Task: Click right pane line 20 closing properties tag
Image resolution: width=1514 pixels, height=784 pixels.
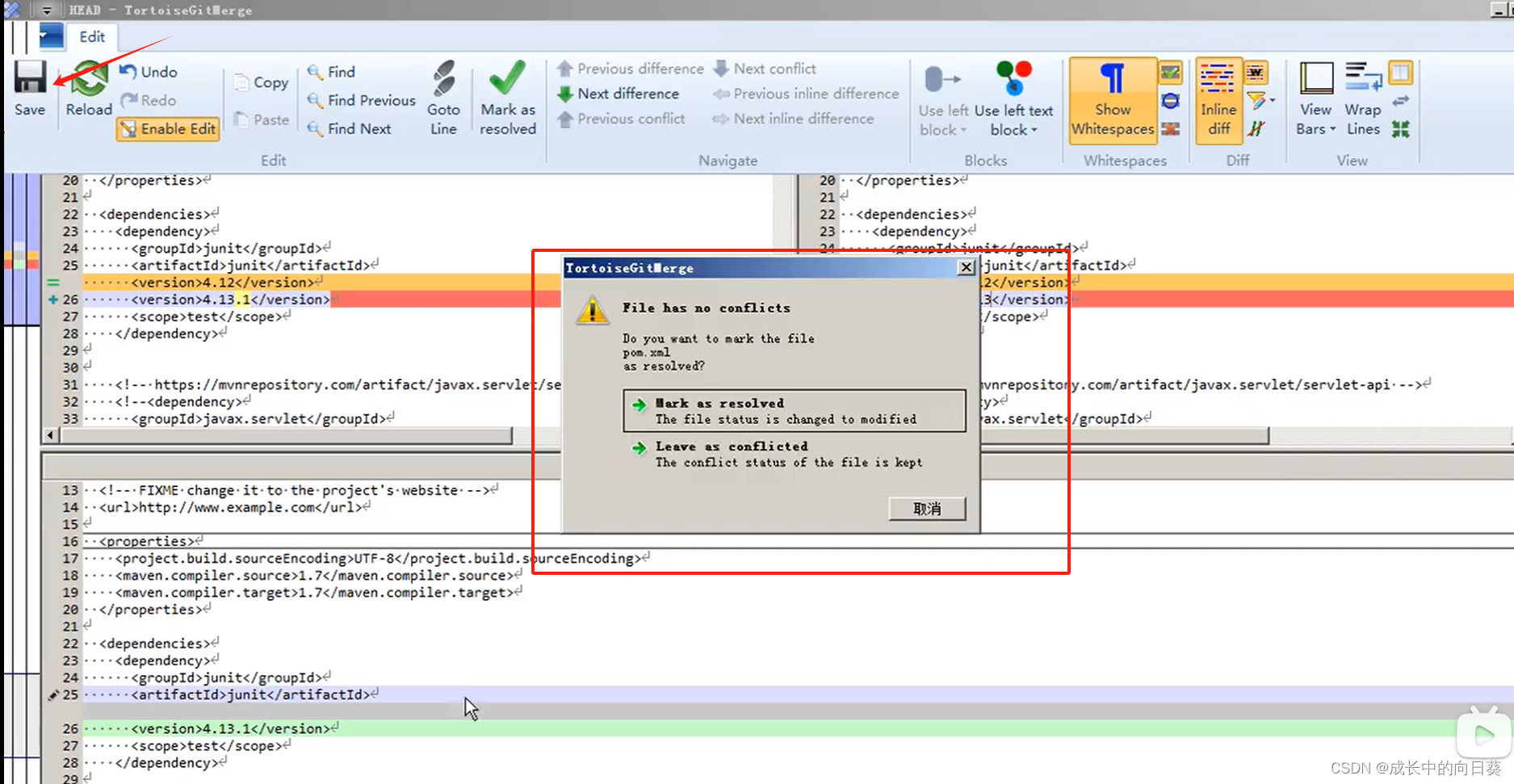Action: (x=904, y=180)
